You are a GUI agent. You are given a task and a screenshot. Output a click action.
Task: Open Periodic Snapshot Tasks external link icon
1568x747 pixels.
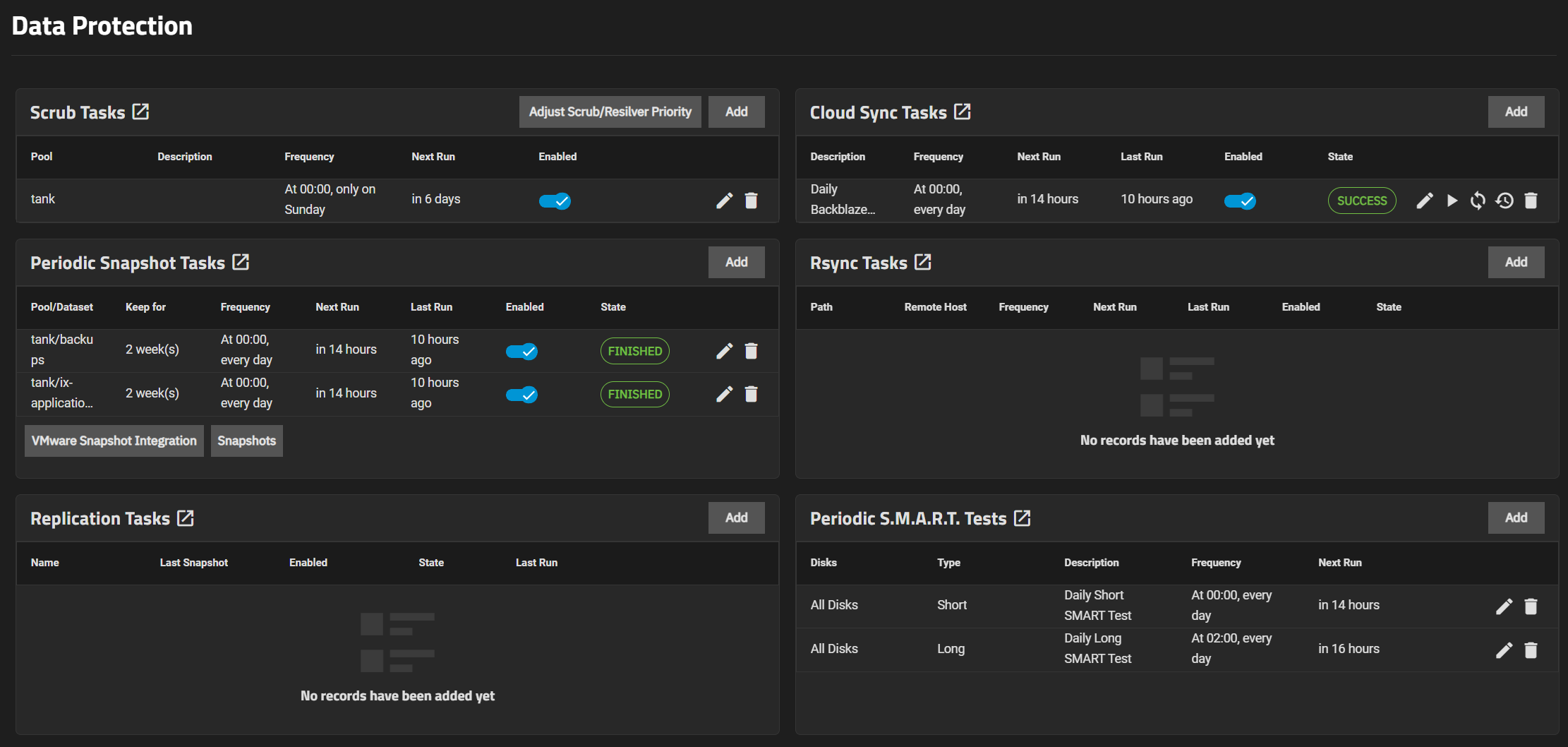click(241, 262)
